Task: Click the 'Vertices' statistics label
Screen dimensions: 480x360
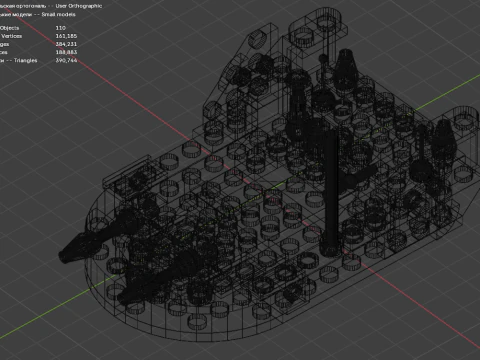Action: click(12, 36)
